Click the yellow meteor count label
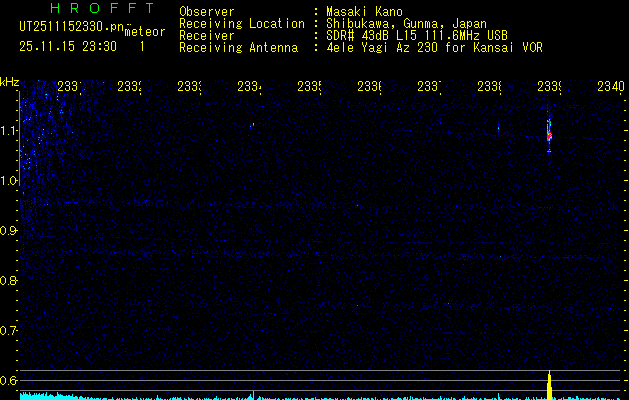The height and width of the screenshot is (400, 629). [144, 33]
